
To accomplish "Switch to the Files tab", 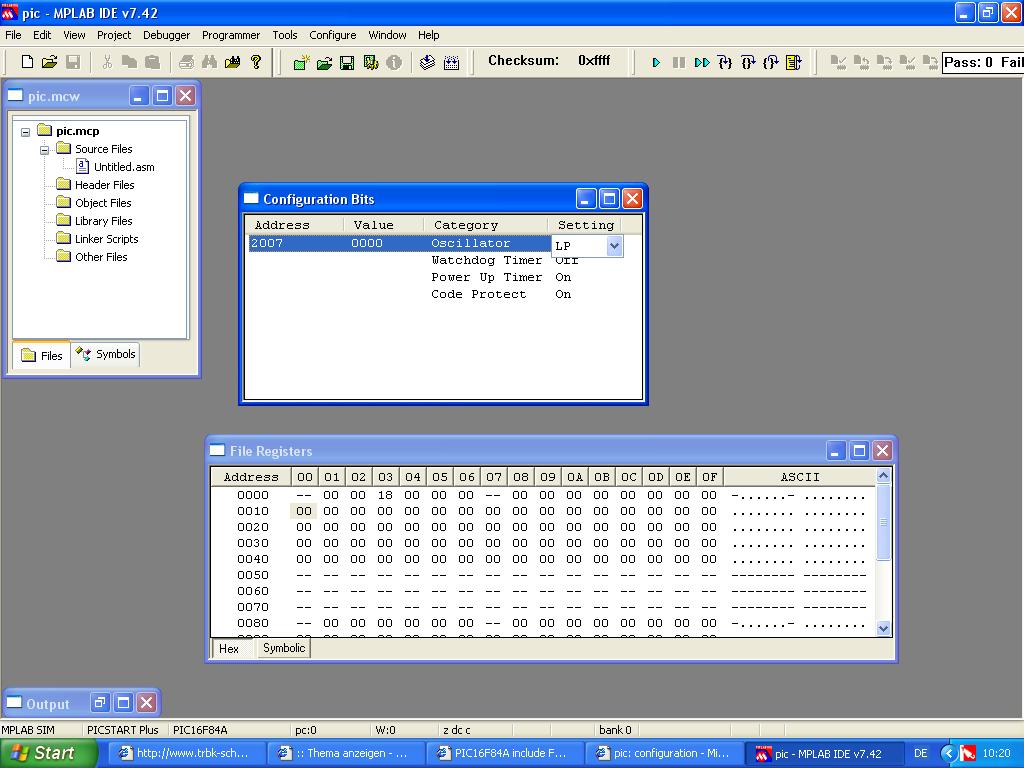I will coord(42,355).
